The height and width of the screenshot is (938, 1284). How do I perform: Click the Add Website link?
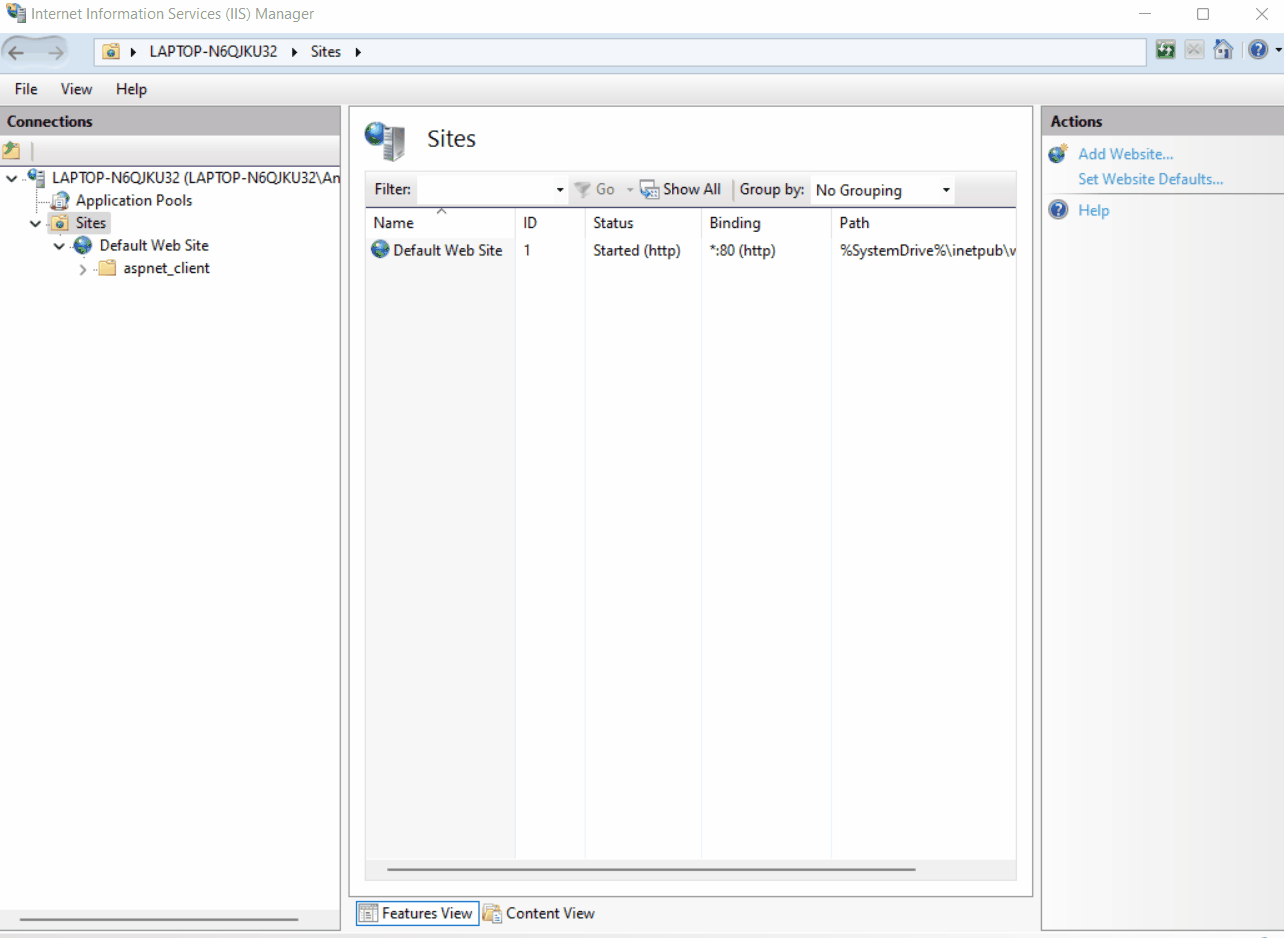pos(1125,154)
